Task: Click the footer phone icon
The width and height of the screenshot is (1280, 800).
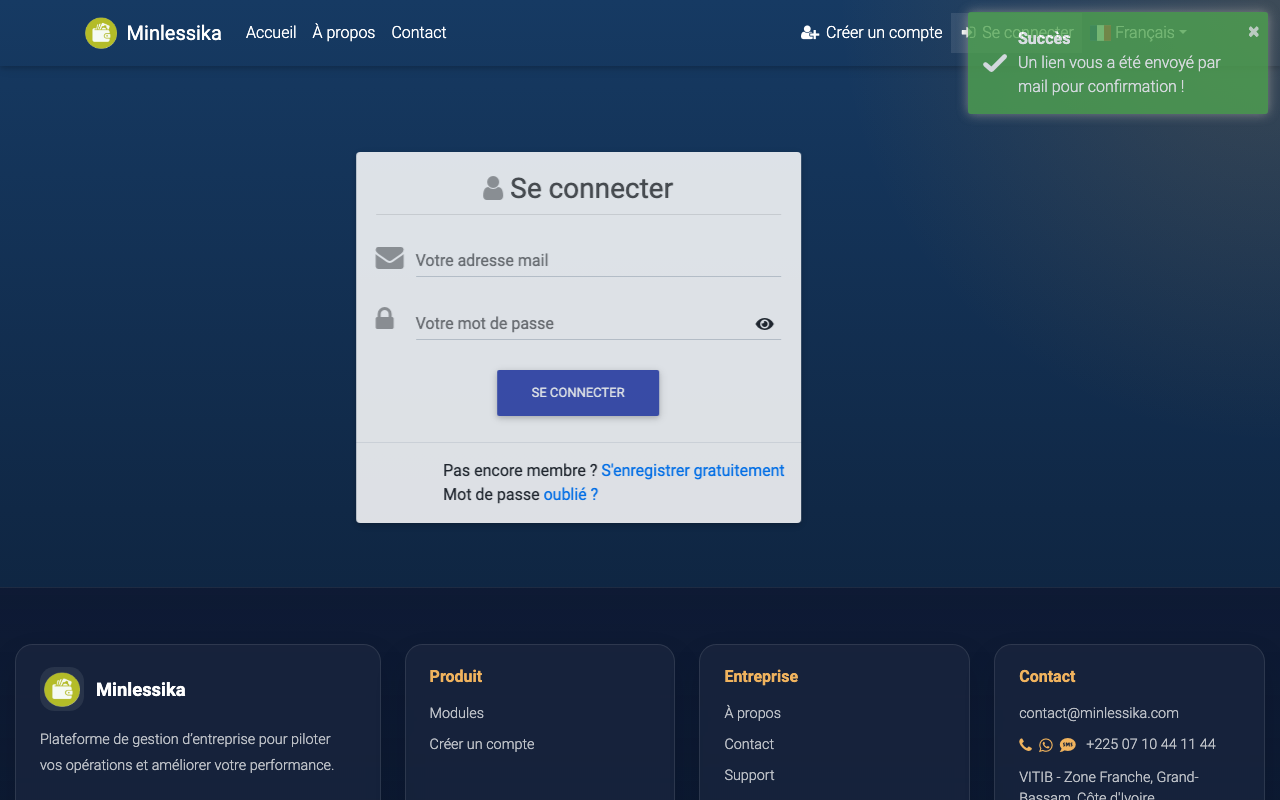Action: pos(1025,744)
